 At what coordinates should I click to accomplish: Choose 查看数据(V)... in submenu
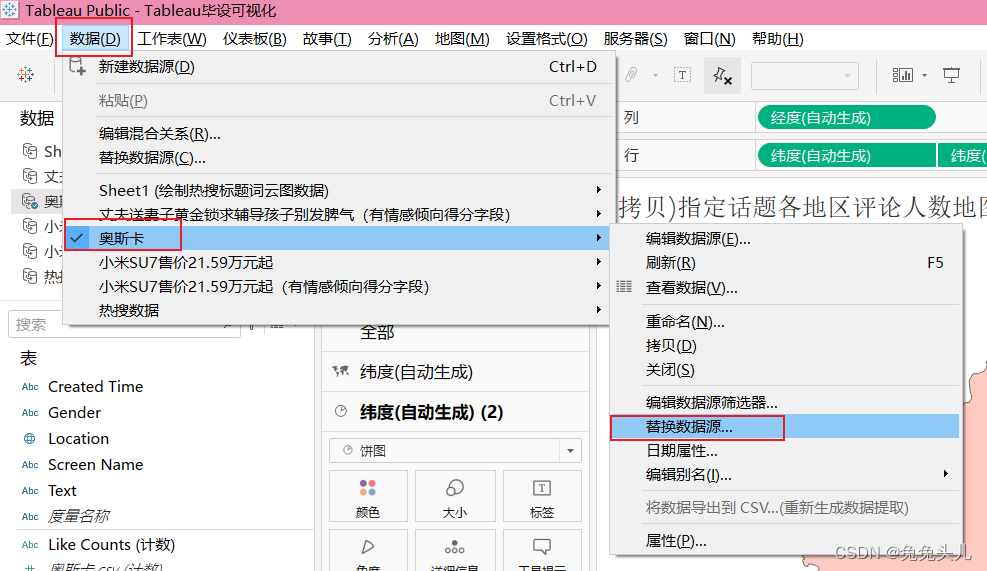[785, 288]
